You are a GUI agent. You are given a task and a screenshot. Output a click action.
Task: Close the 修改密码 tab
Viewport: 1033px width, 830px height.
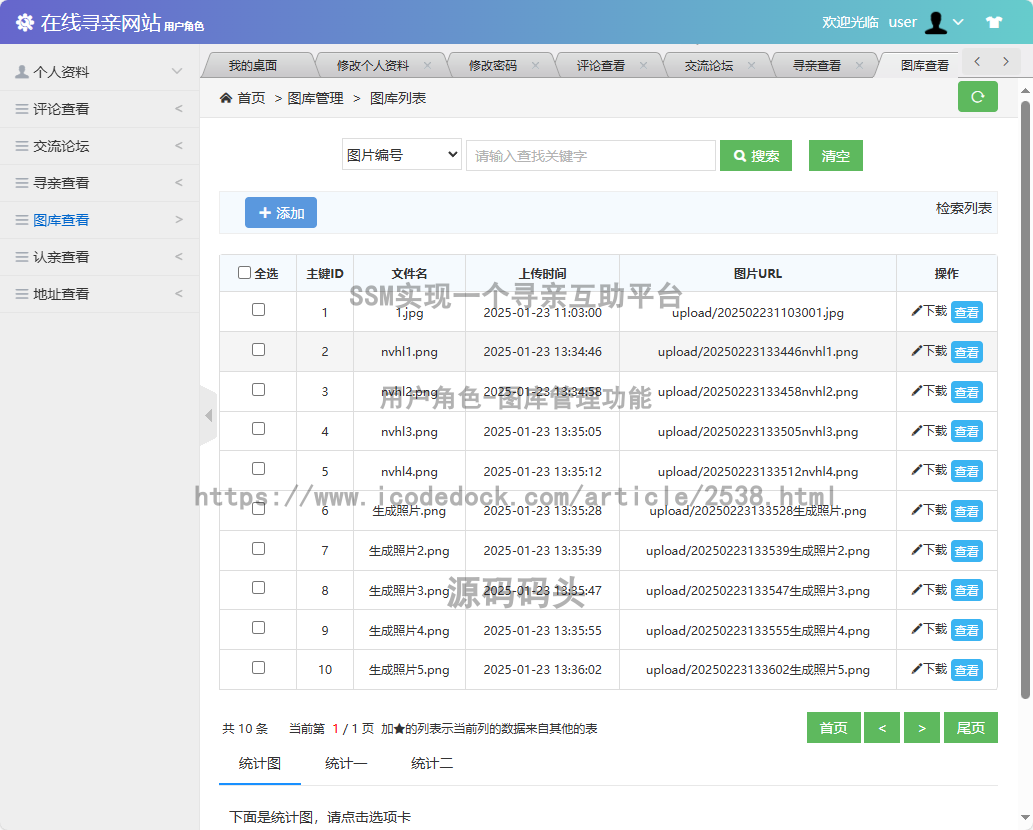[x=536, y=65]
